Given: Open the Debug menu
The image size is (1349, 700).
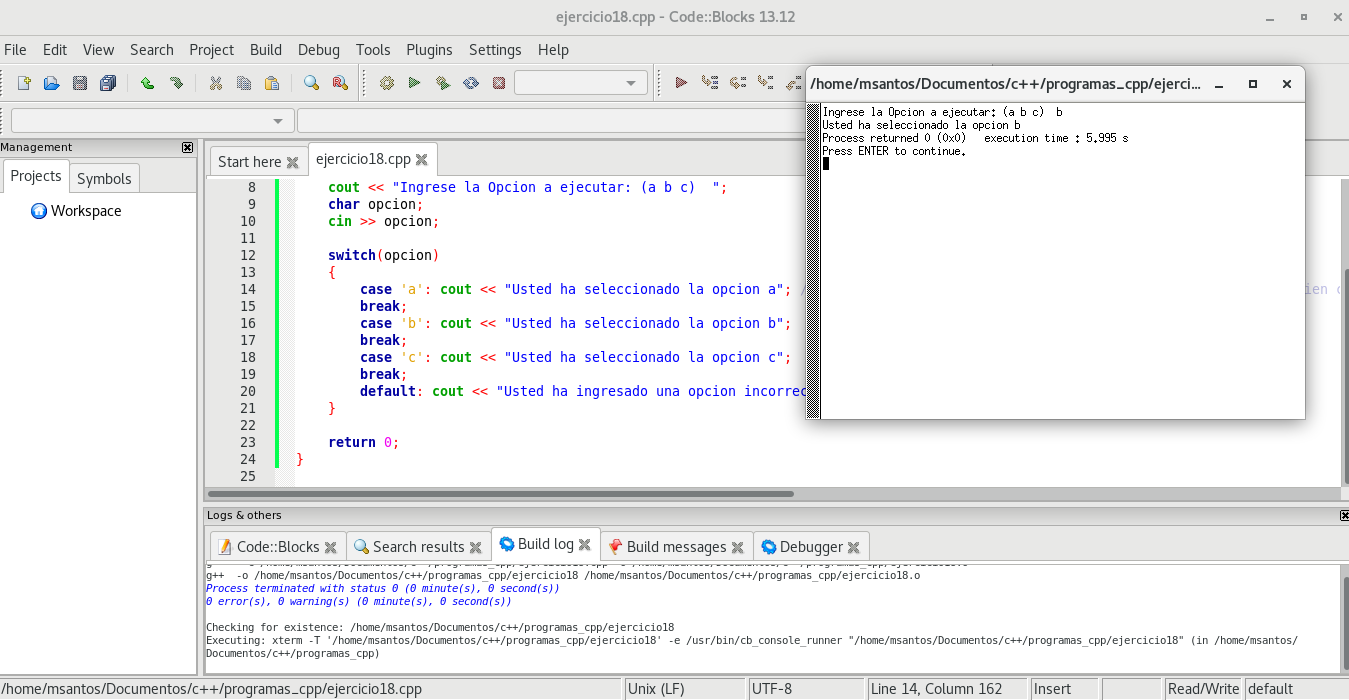Looking at the screenshot, I should [318, 50].
